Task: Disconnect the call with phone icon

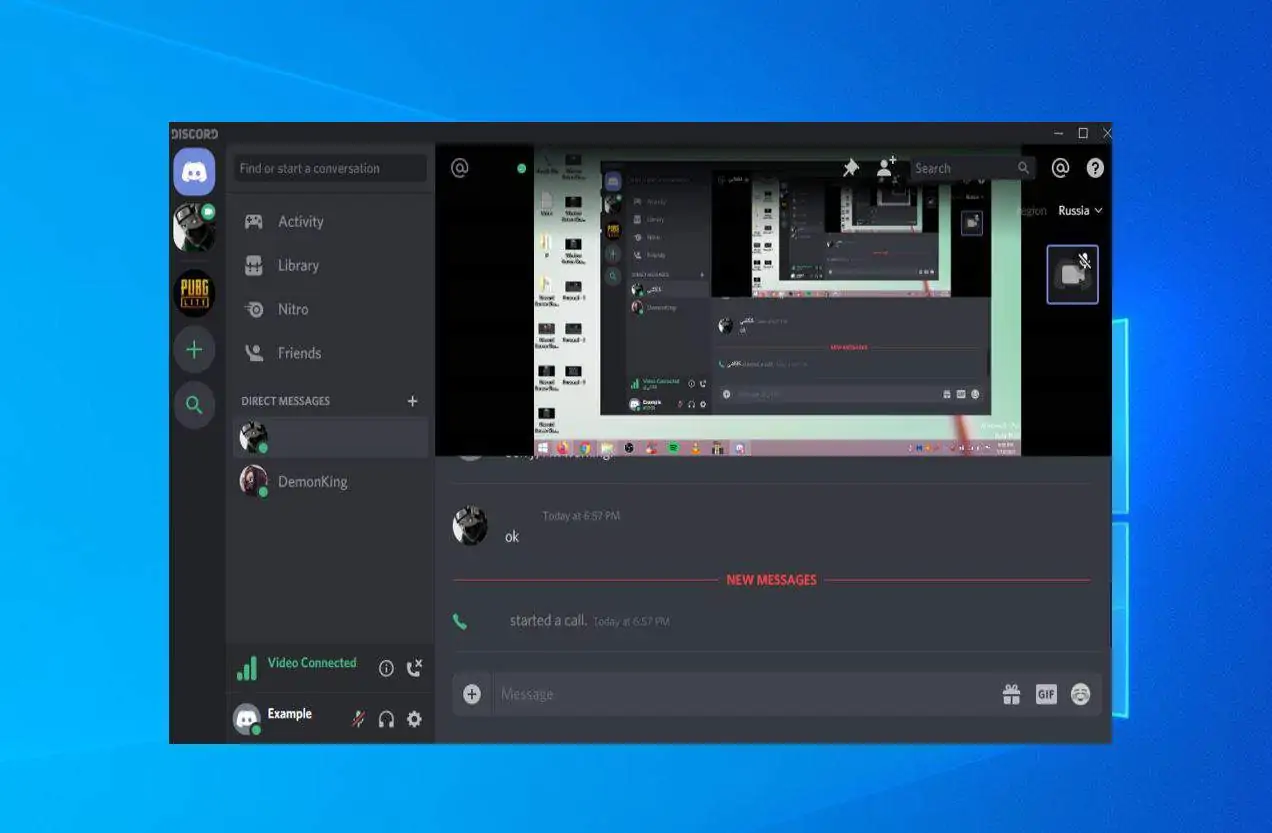Action: click(414, 668)
